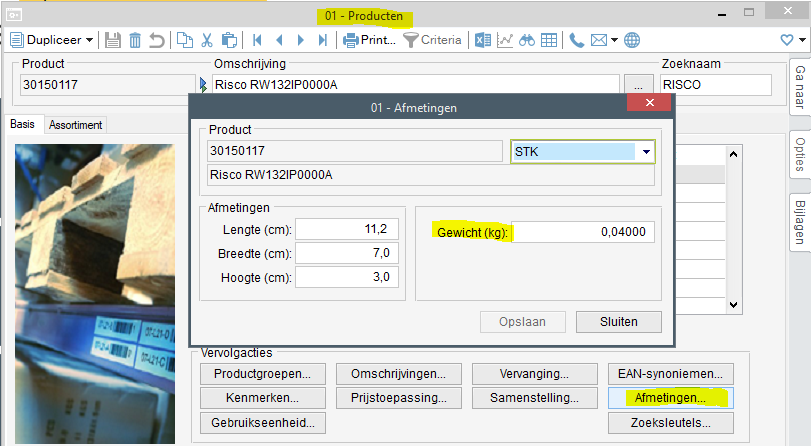
Task: Click the Omschrijving field Risco RW132IP0000A
Action: 415,84
